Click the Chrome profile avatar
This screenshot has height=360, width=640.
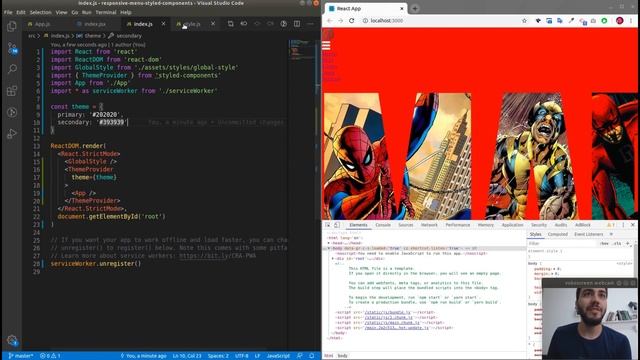coord(620,20)
